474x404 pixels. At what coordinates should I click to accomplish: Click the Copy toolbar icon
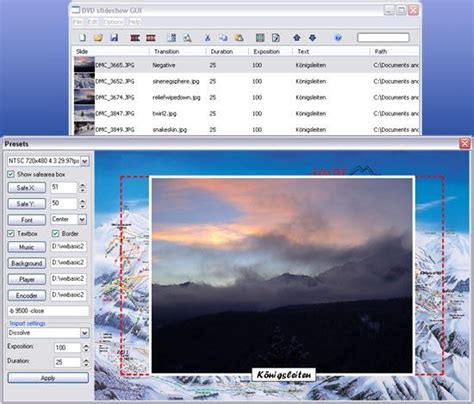coord(223,38)
